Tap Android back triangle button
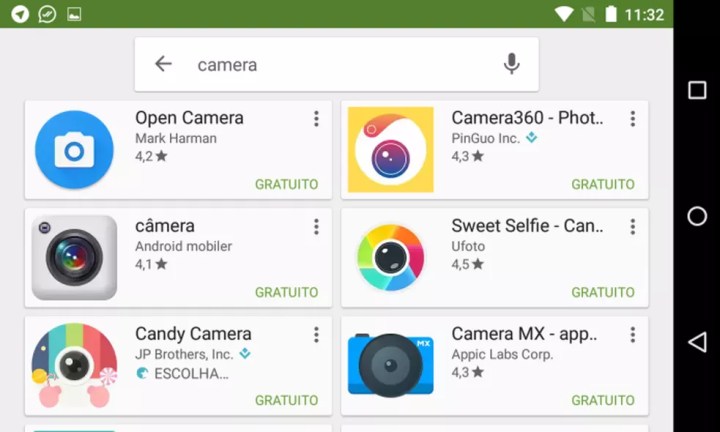Viewport: 720px width, 432px height. pyautogui.click(x=697, y=342)
